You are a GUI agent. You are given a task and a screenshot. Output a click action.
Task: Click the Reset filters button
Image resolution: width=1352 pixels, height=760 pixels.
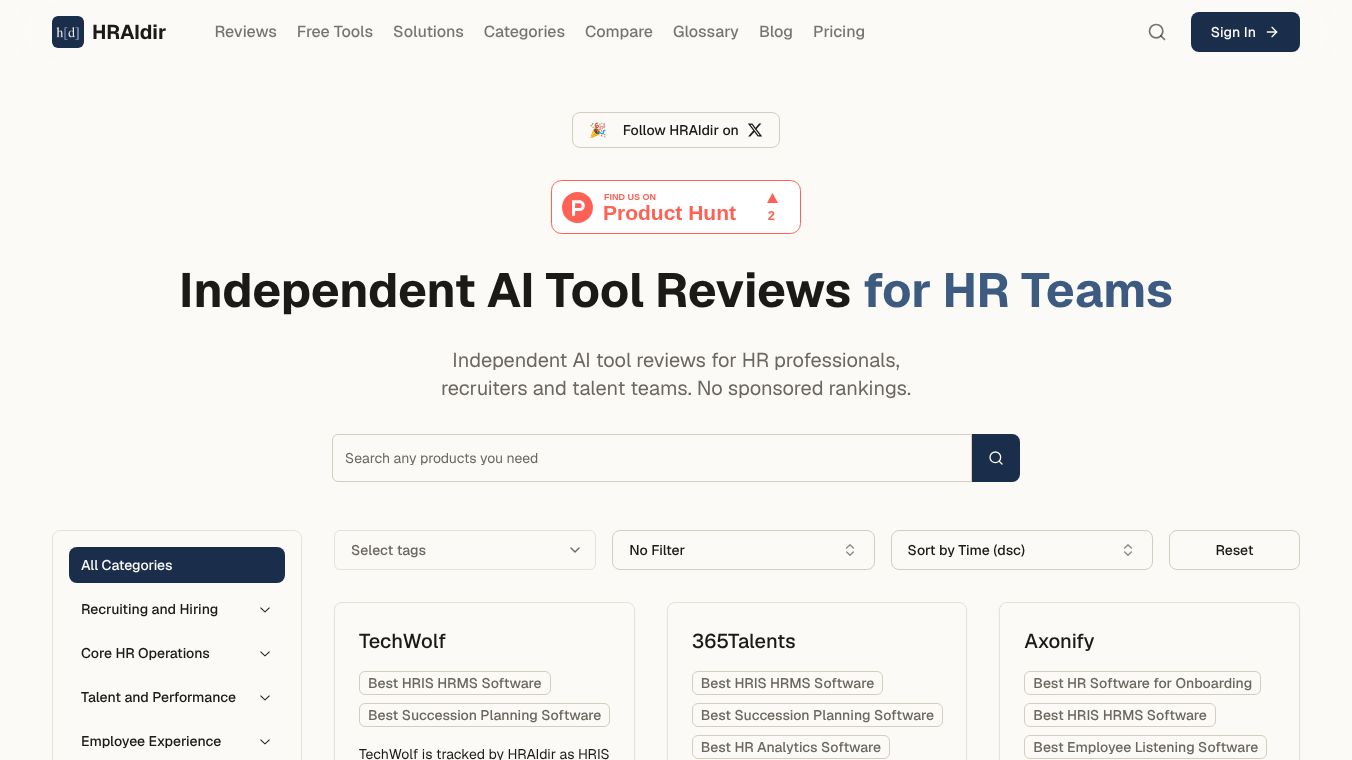click(1234, 550)
